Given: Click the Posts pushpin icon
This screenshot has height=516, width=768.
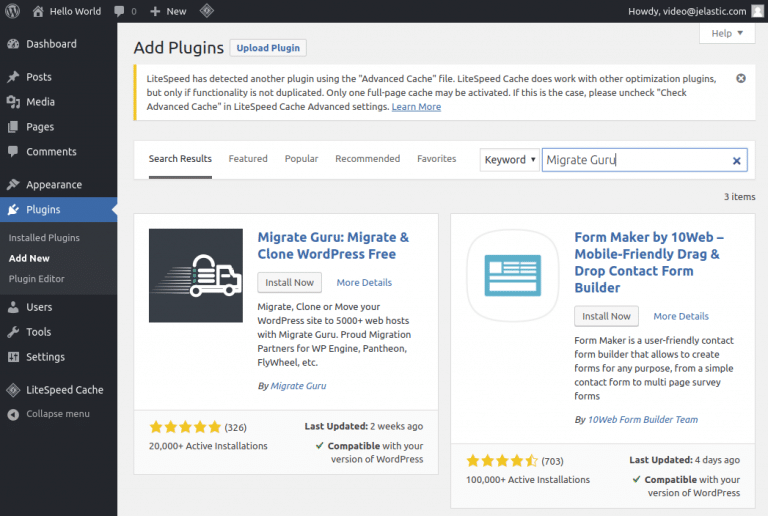Looking at the screenshot, I should click(x=13, y=77).
